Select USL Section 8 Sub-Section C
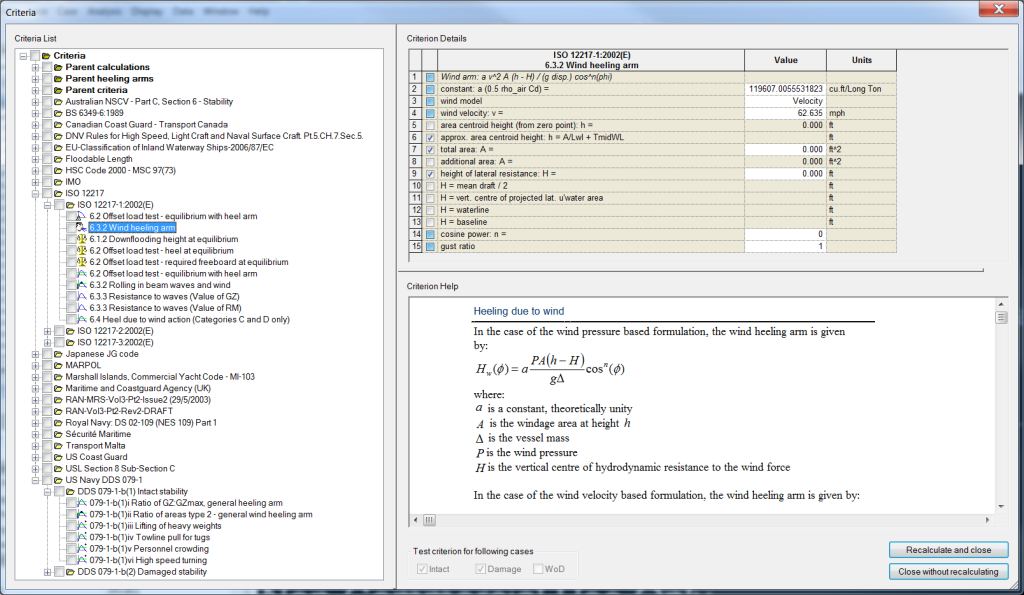Screen dimensions: 1024x595 pyautogui.click(x=120, y=468)
